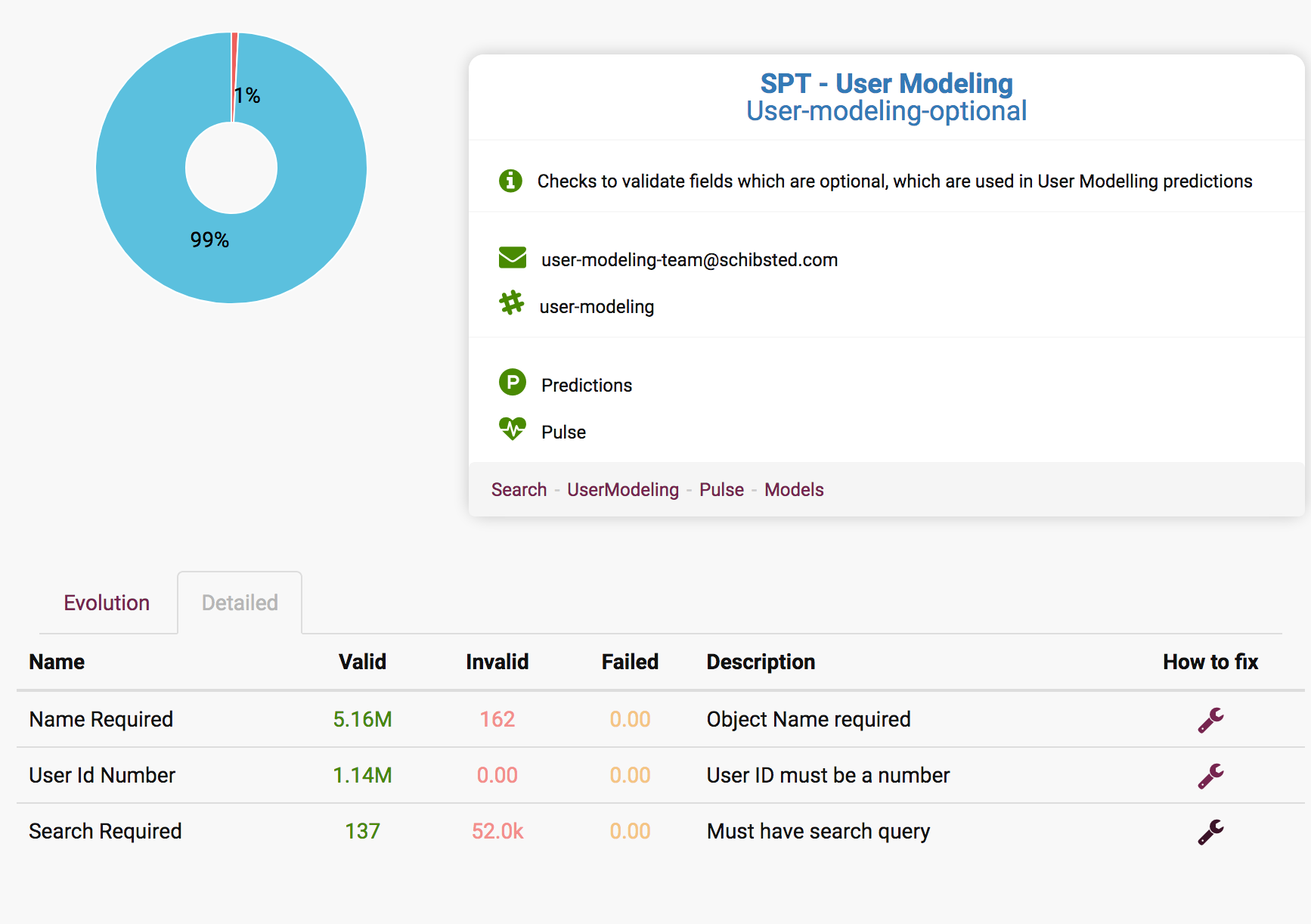
Task: Click the 1% chart label
Action: tap(247, 95)
